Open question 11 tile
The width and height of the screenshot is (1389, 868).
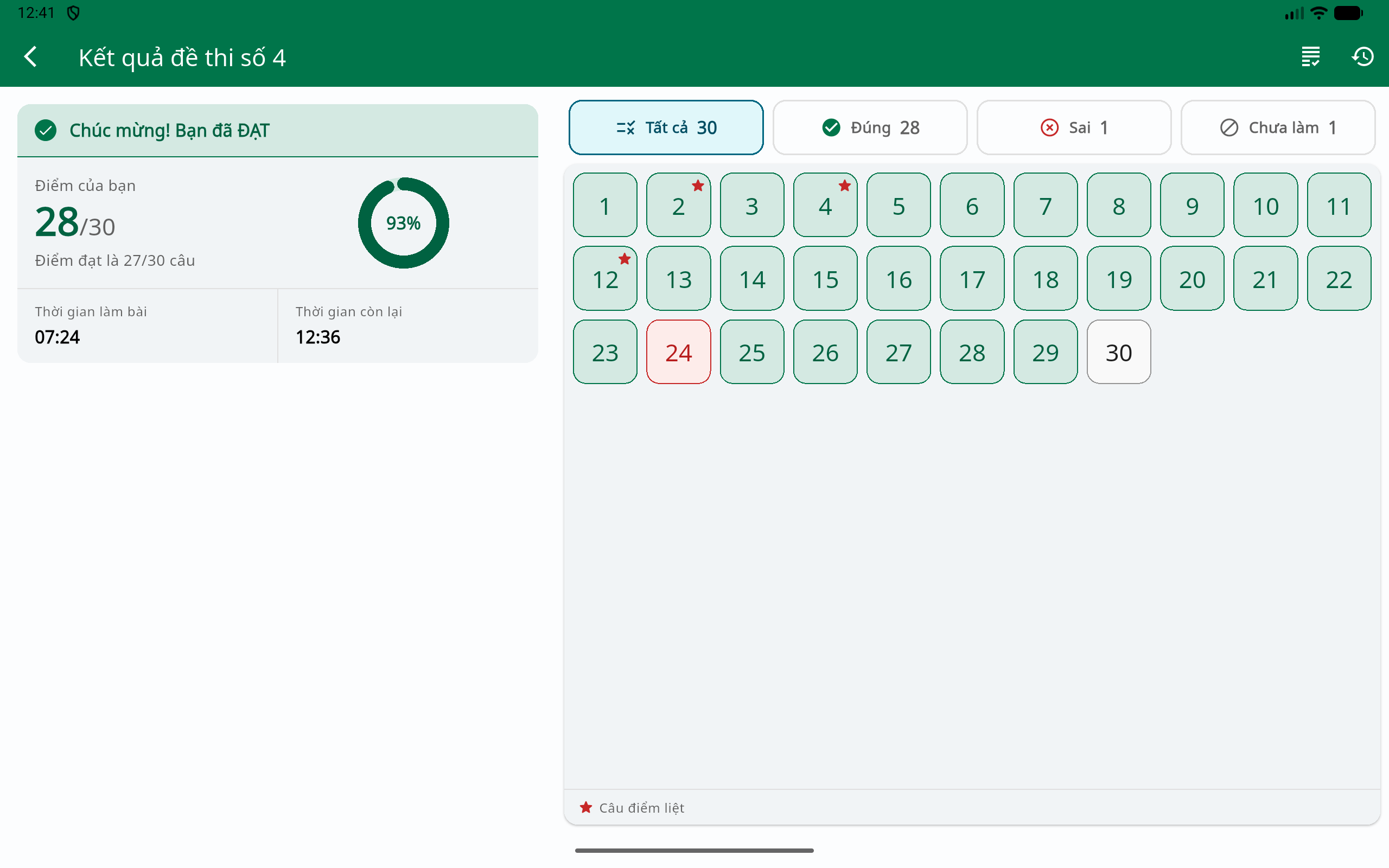1339,205
